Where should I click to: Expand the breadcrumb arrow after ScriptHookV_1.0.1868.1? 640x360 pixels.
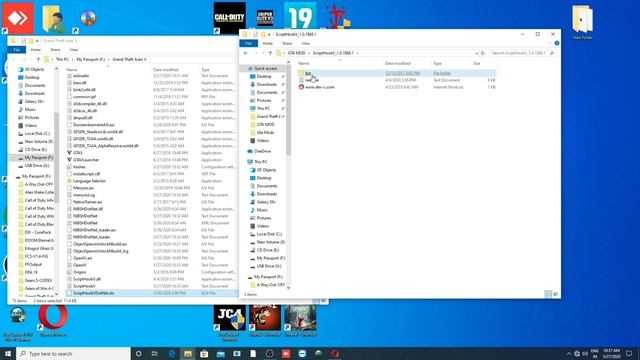[358, 53]
